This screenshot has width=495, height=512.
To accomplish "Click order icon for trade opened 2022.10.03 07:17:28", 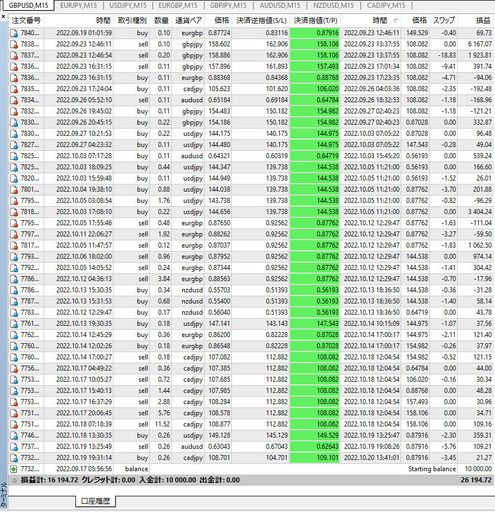I will [14, 156].
